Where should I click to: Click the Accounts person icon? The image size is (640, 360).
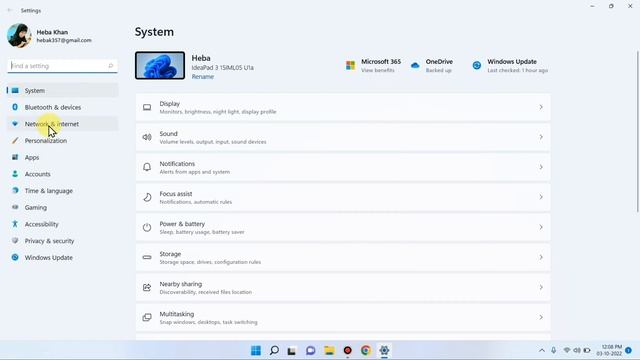15,174
